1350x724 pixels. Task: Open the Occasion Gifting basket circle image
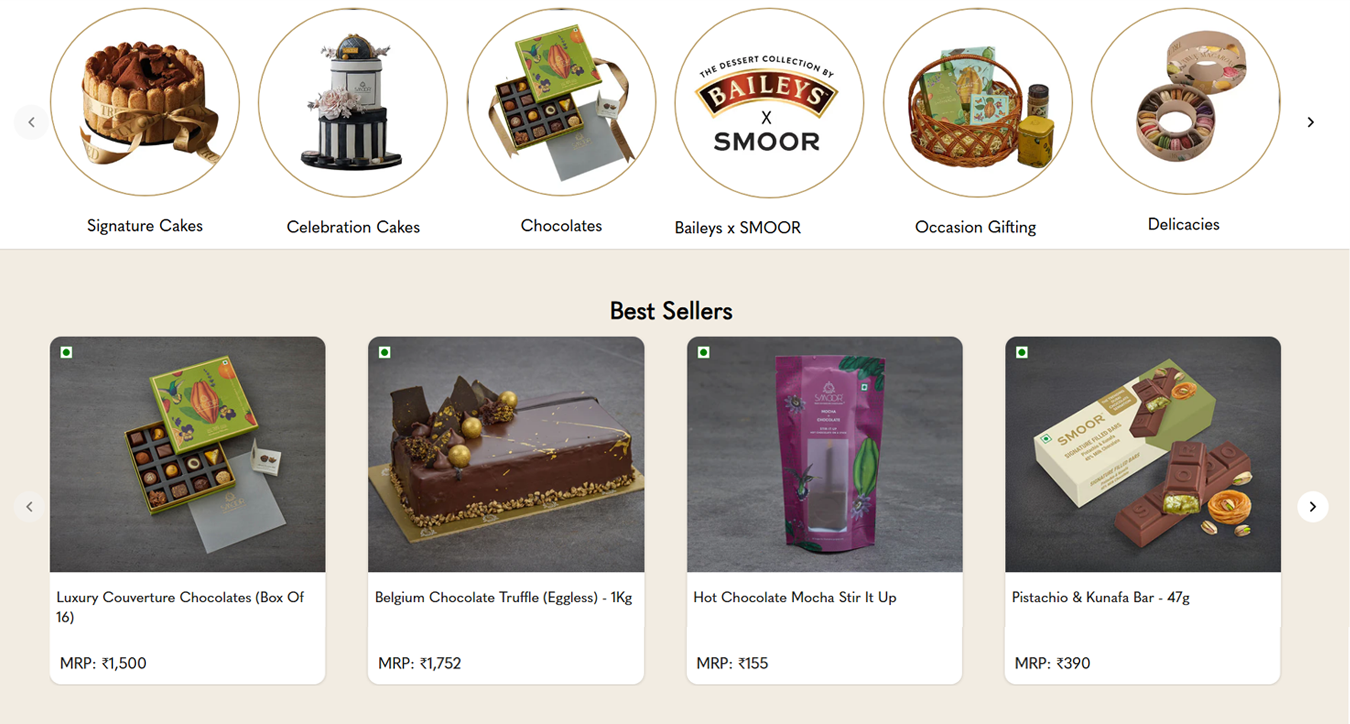click(x=977, y=103)
